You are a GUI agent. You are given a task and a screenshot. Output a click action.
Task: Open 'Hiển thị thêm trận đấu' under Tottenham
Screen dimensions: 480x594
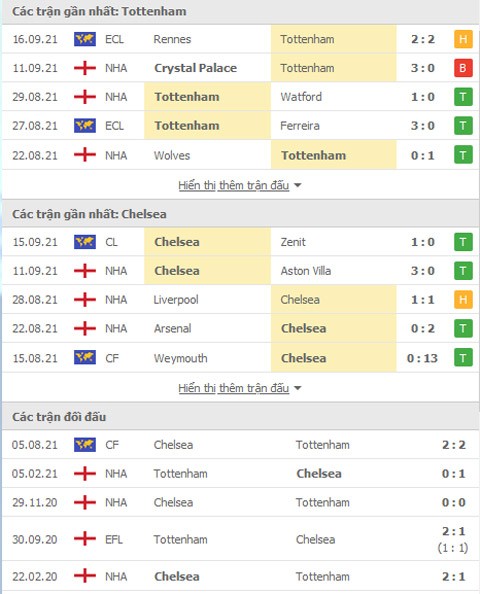(234, 185)
